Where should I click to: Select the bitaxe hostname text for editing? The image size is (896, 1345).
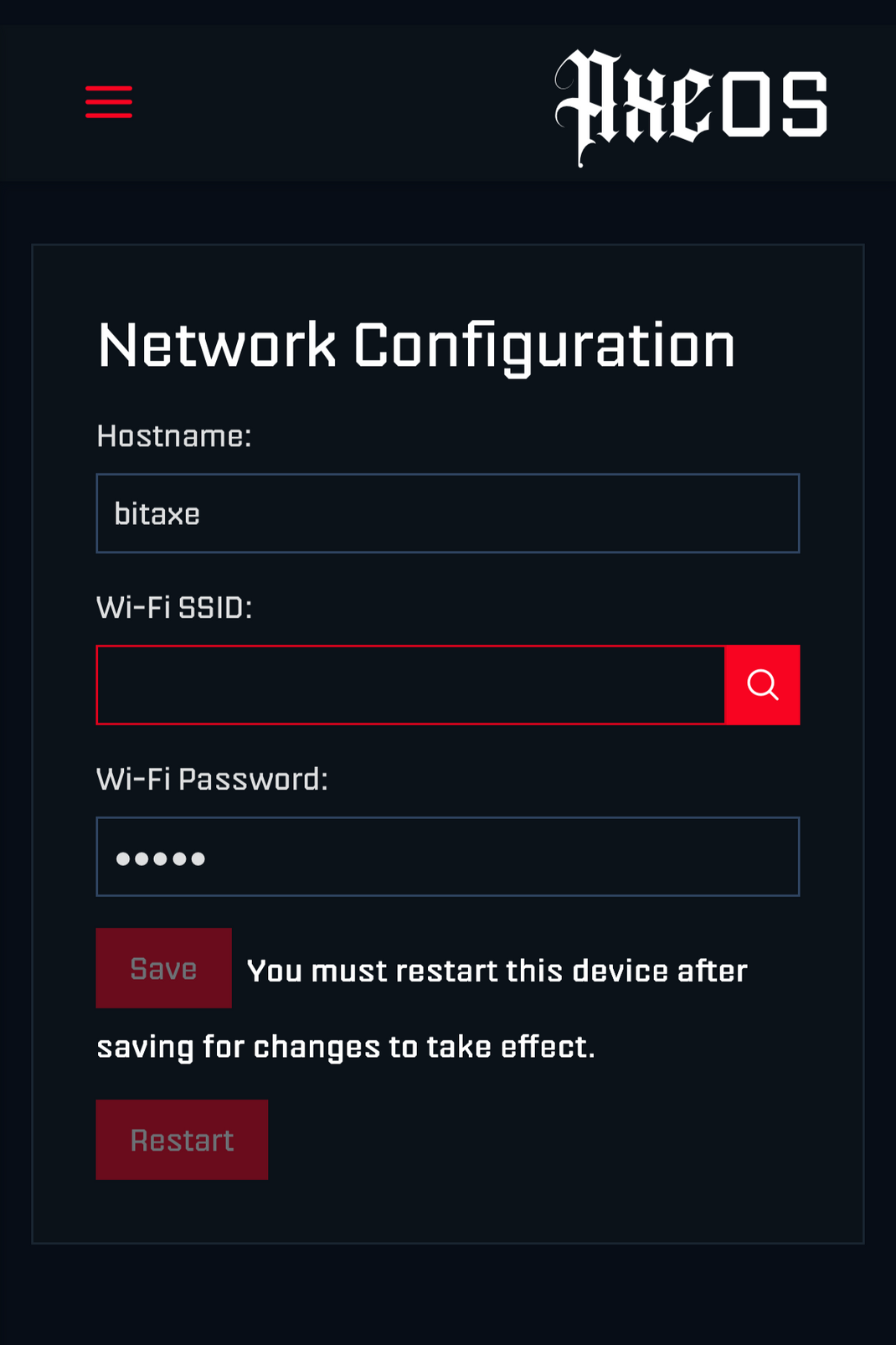point(157,513)
